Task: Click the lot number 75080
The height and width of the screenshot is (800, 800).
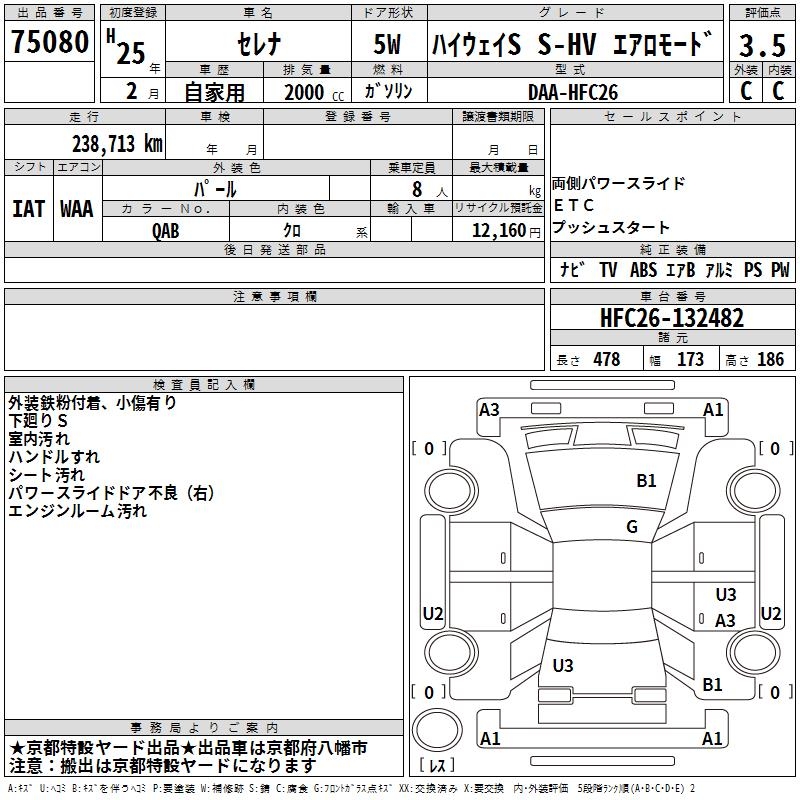Action: (49, 42)
